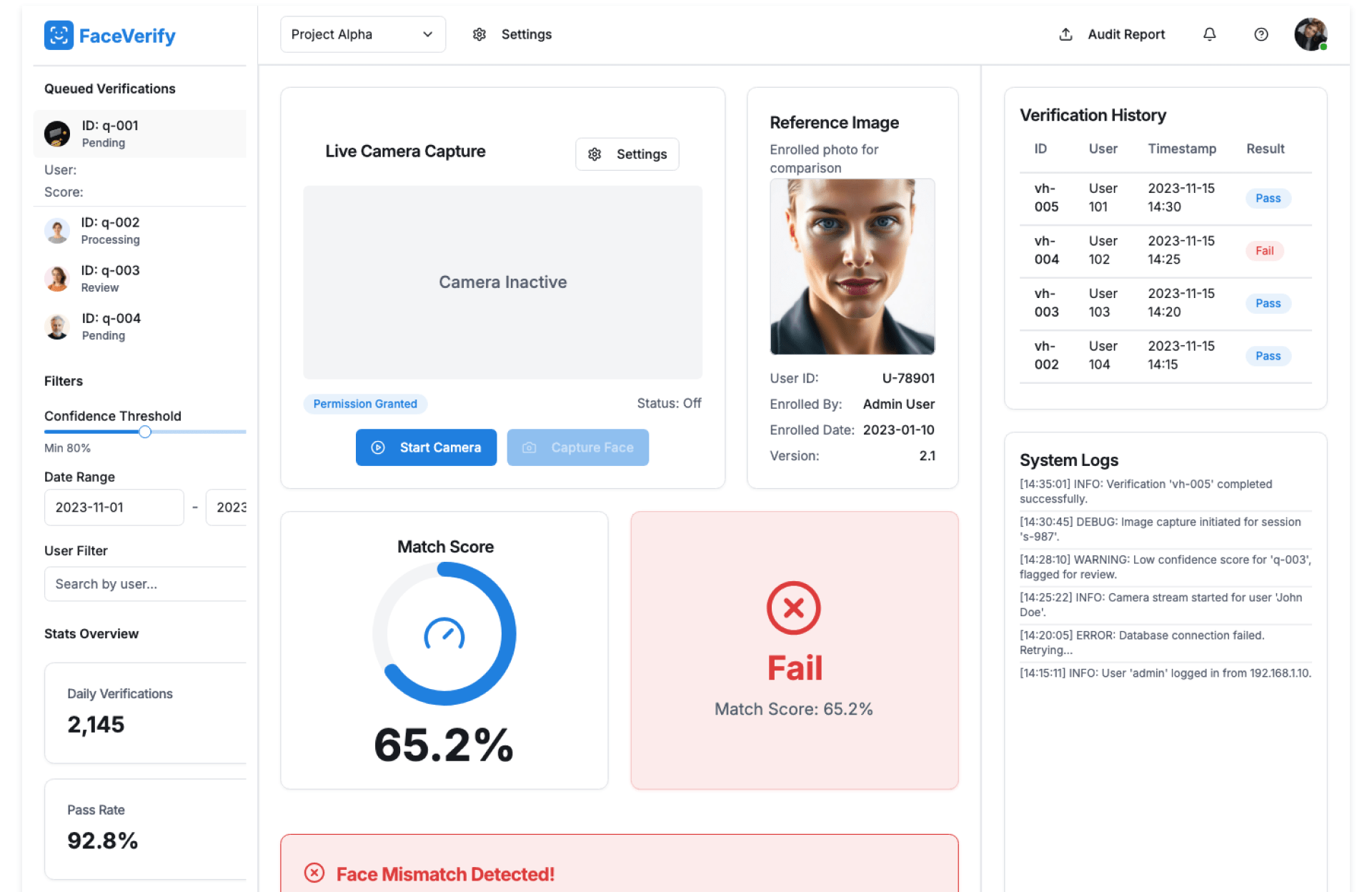Viewport: 1372px width, 892px height.
Task: Open the start date 2023-11-01 field
Action: [x=114, y=507]
